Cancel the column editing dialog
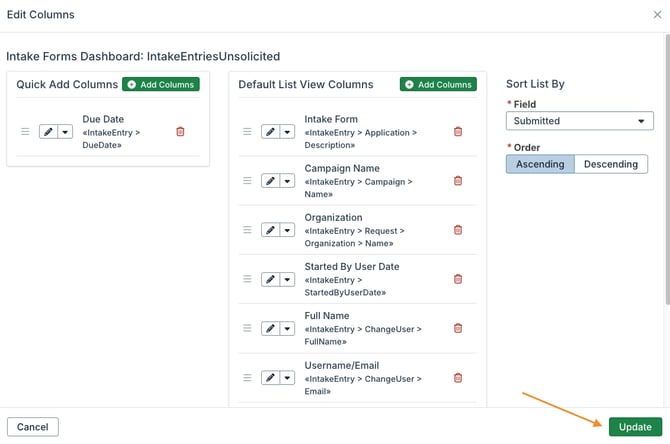This screenshot has width=670, height=444. 33,427
